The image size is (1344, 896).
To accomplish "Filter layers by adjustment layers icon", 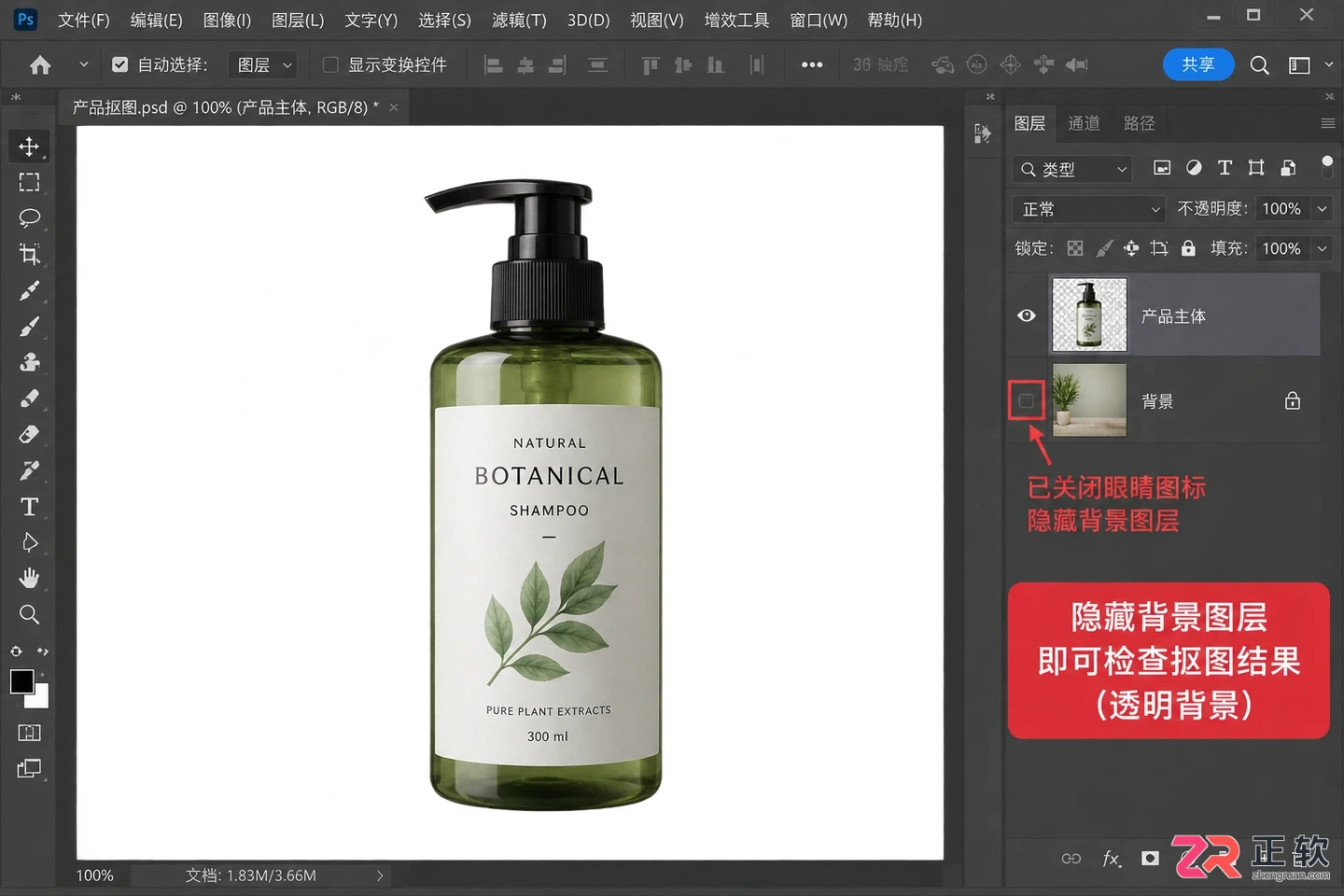I will (x=1194, y=168).
